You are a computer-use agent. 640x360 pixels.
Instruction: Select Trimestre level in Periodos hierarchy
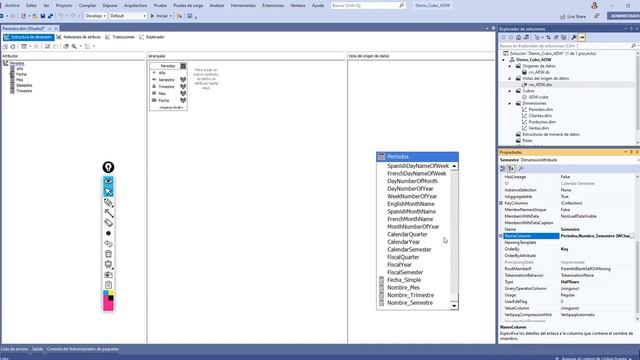(x=166, y=87)
